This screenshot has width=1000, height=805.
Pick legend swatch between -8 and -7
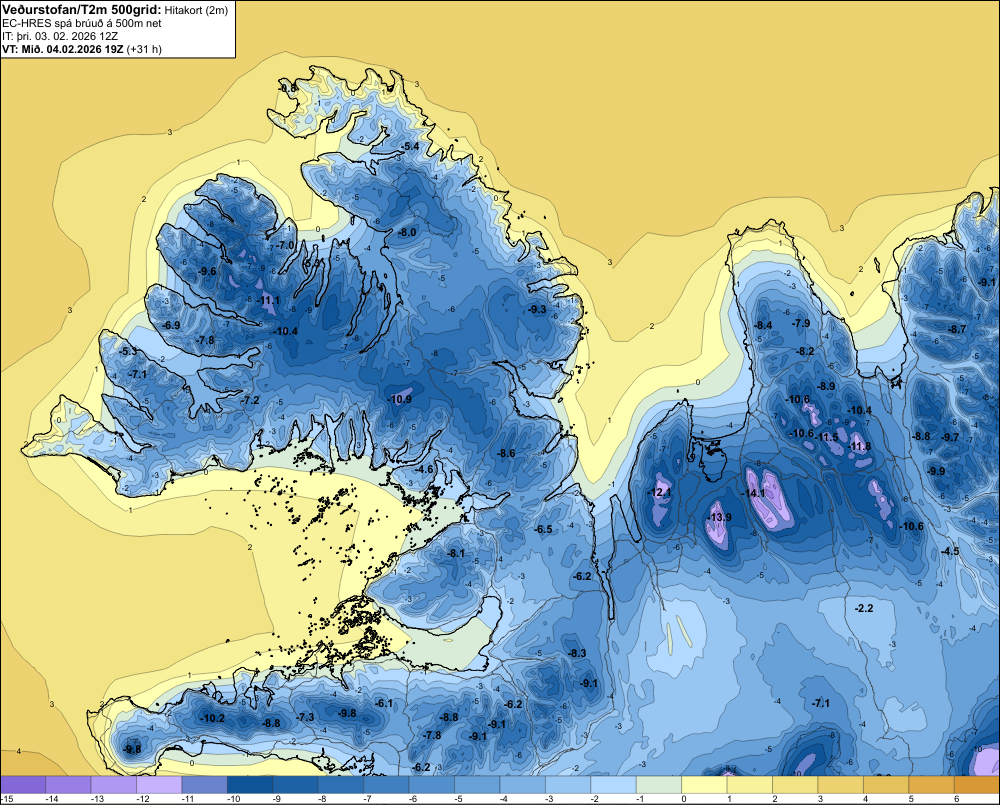pyautogui.click(x=341, y=785)
